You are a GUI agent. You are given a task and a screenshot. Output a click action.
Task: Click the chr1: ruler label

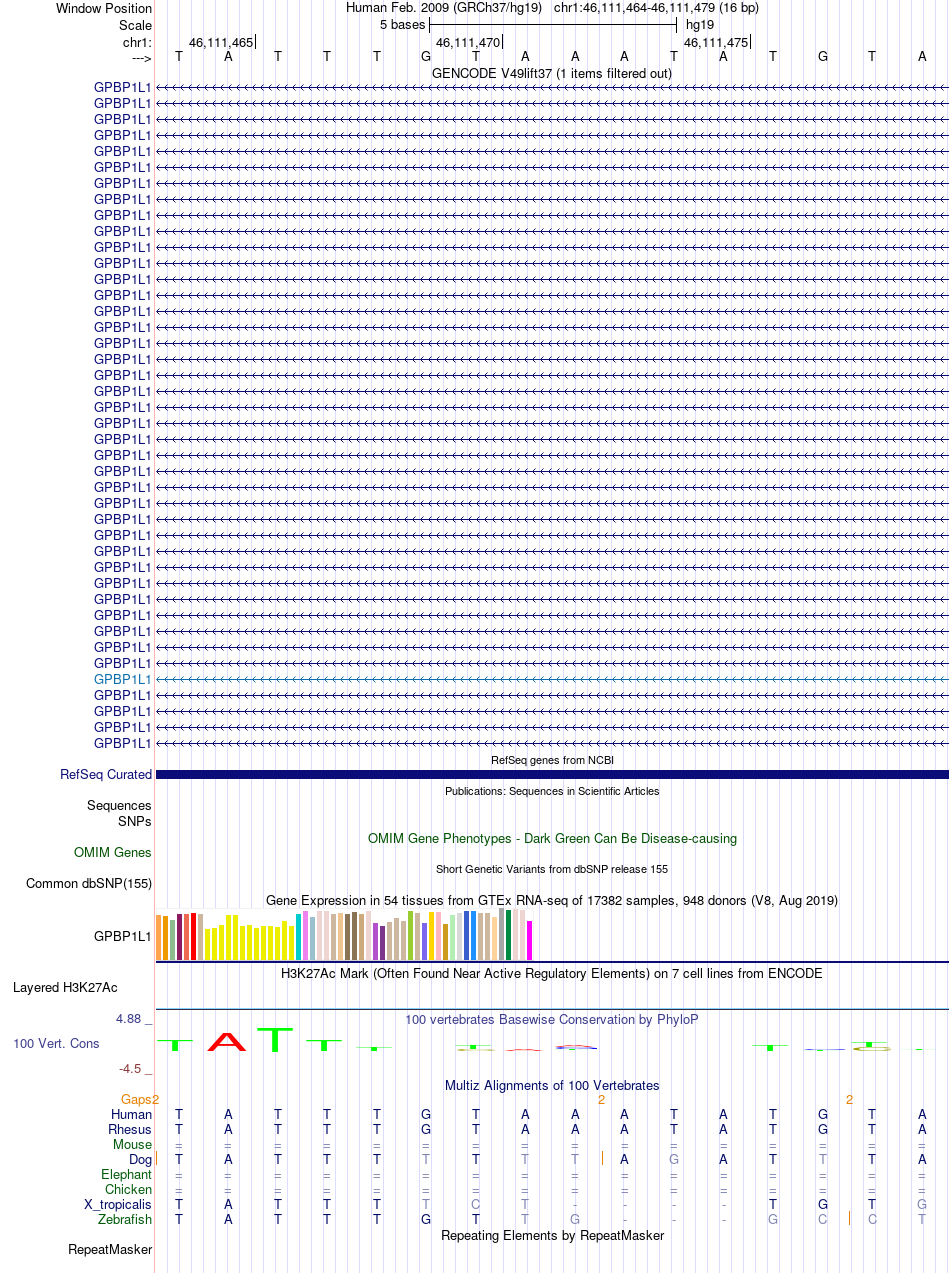pyautogui.click(x=137, y=43)
